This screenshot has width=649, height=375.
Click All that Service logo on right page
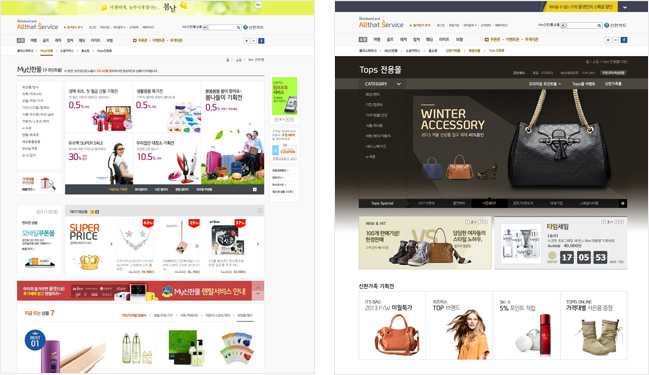coord(381,23)
